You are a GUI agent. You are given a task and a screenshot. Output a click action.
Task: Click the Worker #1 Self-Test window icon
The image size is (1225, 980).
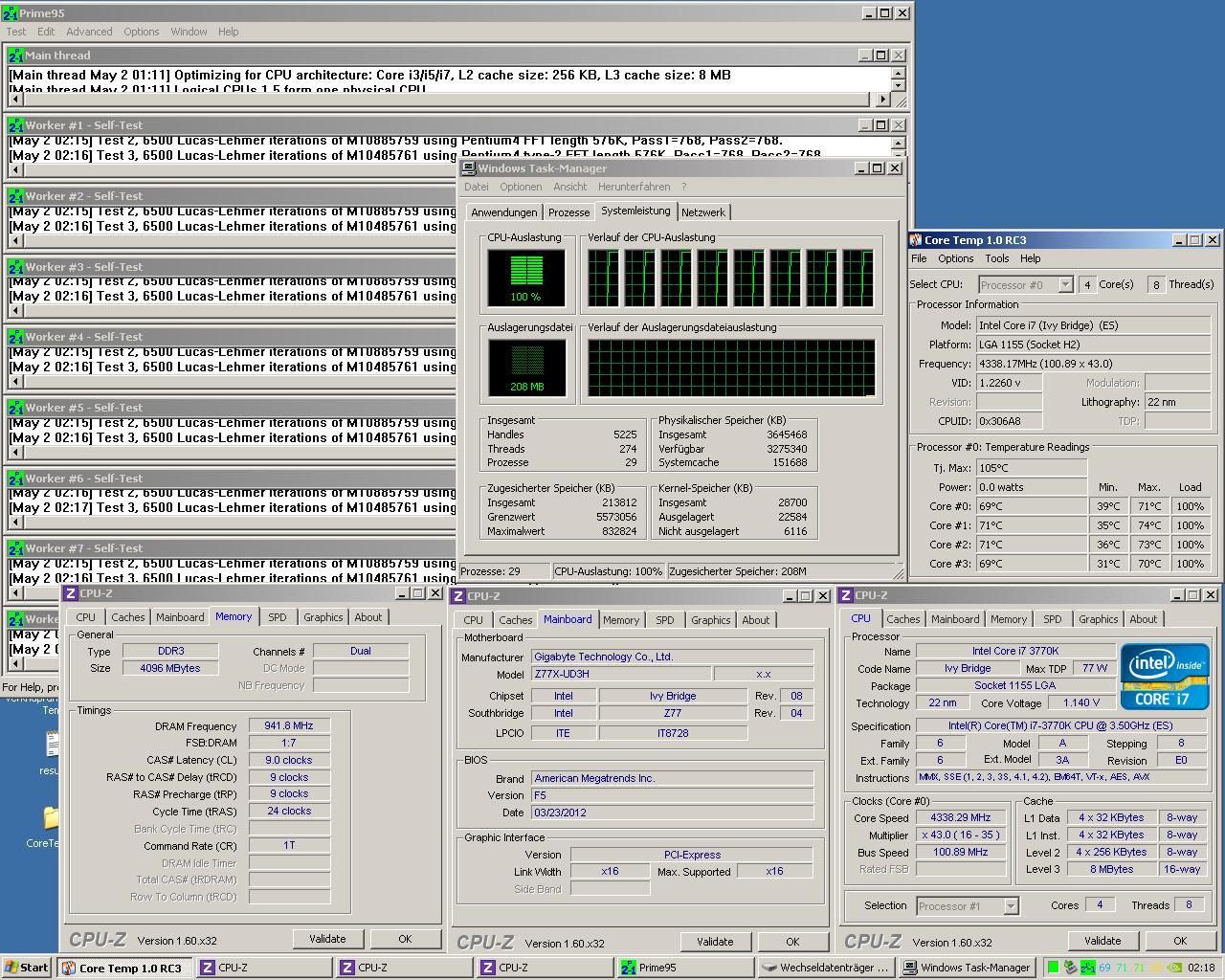click(16, 125)
